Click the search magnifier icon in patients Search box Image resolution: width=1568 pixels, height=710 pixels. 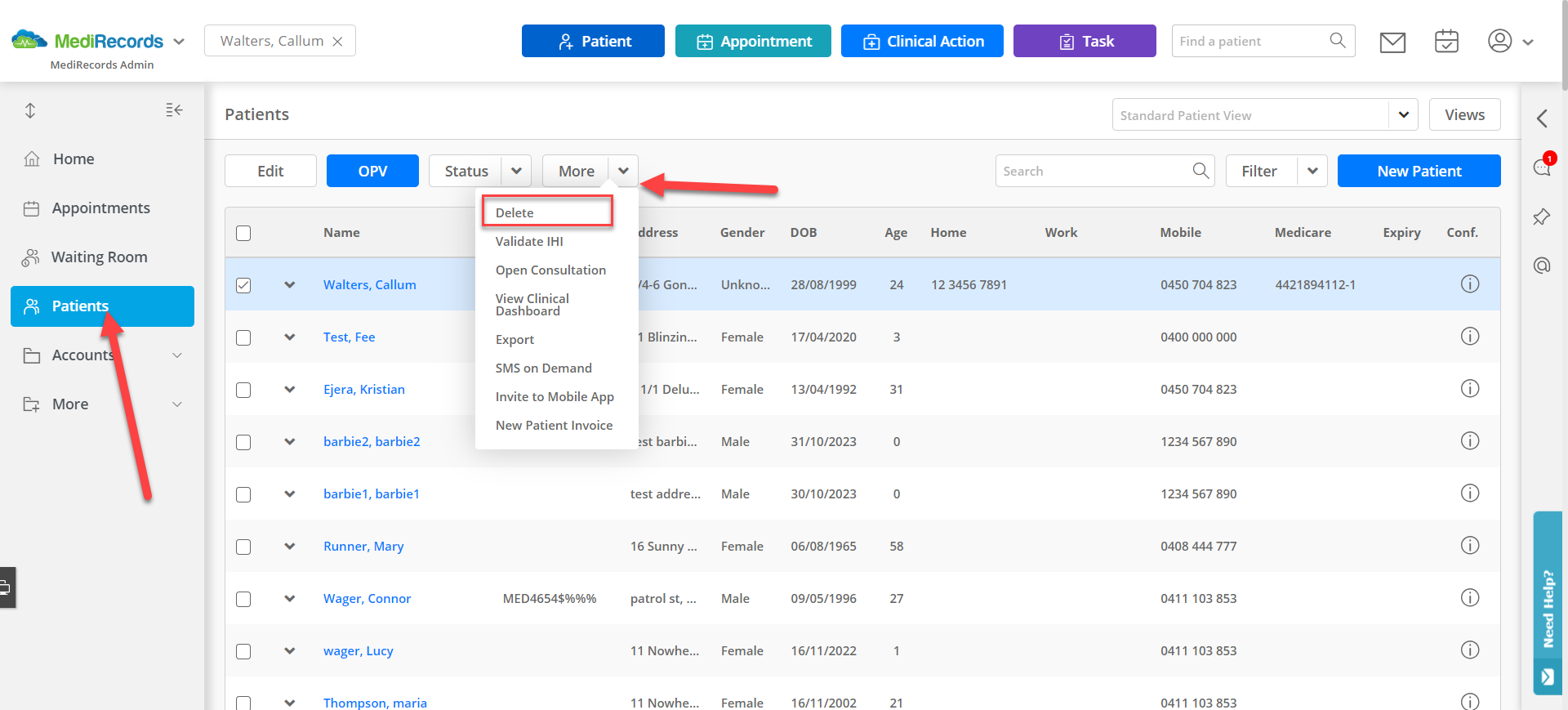point(1200,170)
